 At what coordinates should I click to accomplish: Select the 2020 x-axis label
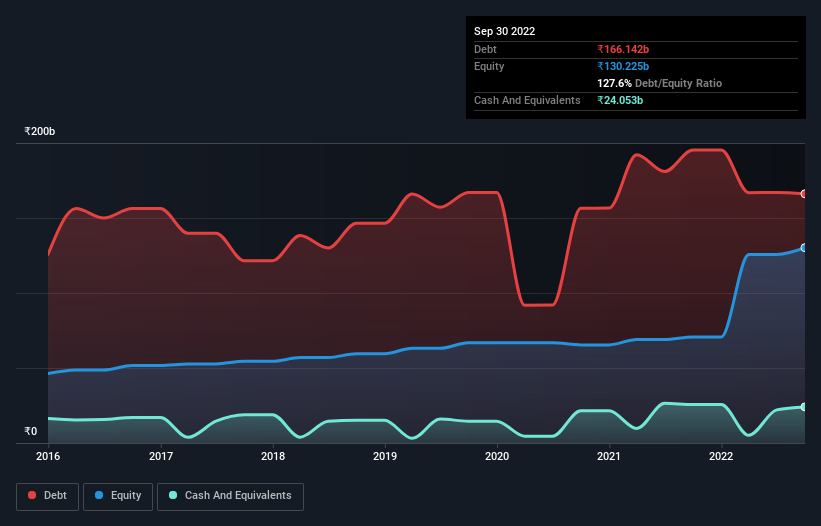coord(497,456)
